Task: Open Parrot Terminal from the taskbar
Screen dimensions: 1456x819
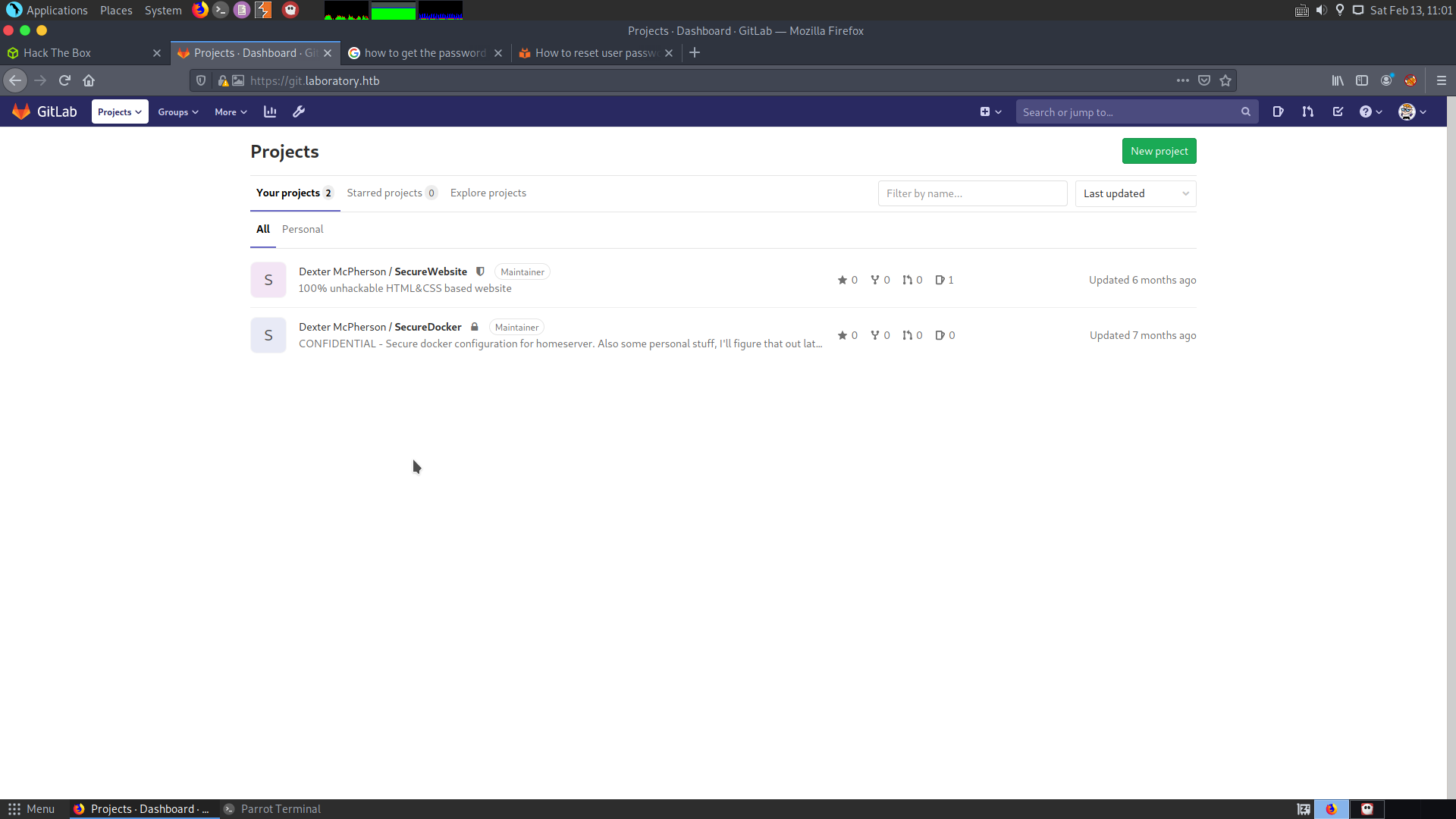Action: (273, 809)
